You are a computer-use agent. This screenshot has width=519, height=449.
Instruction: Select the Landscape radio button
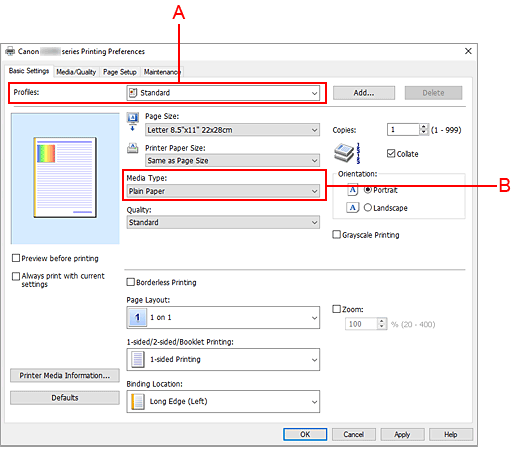368,208
